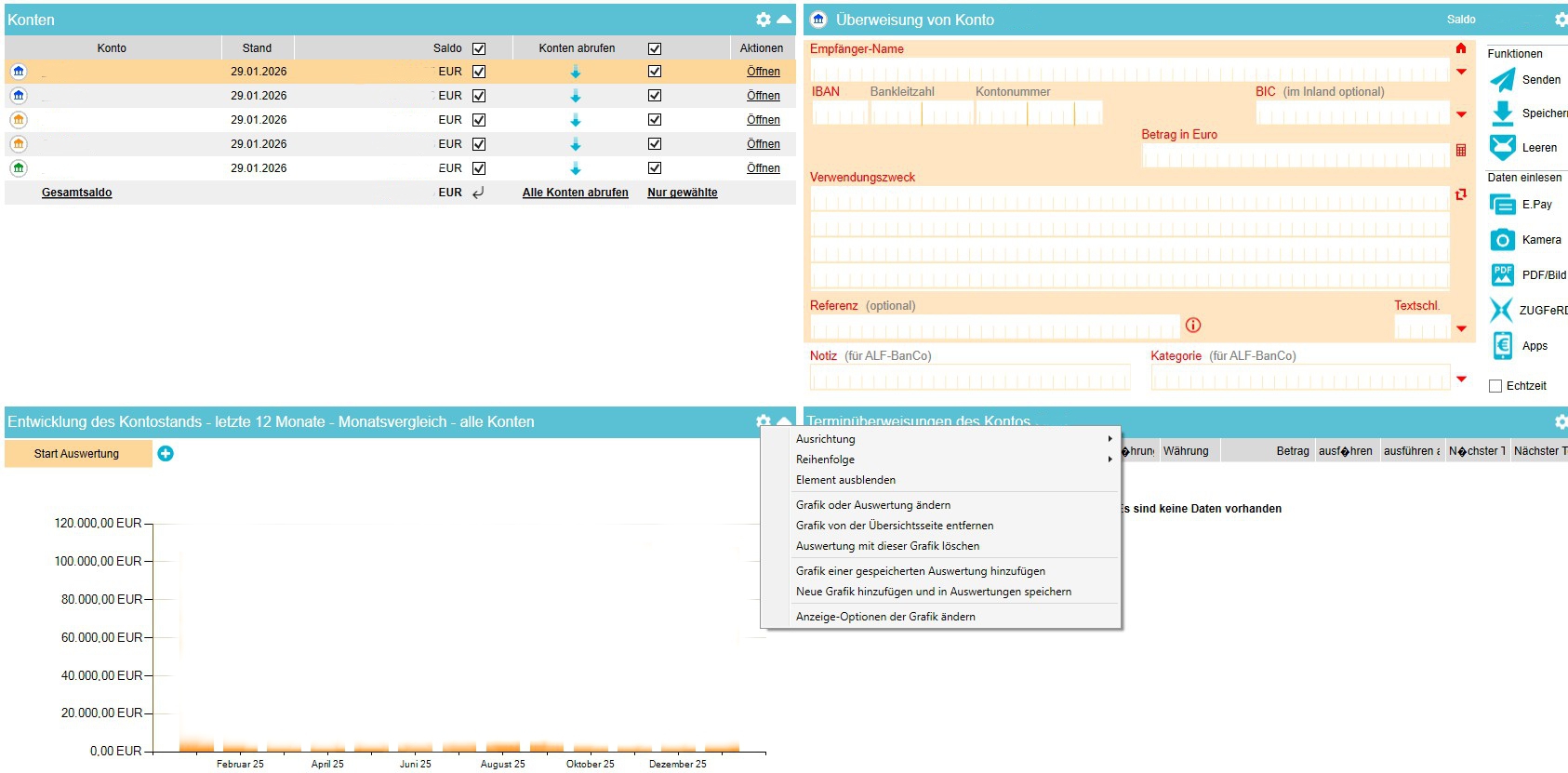The image size is (1568, 773).
Task: Open the Kategorie dropdown arrow
Action: 1461,379
